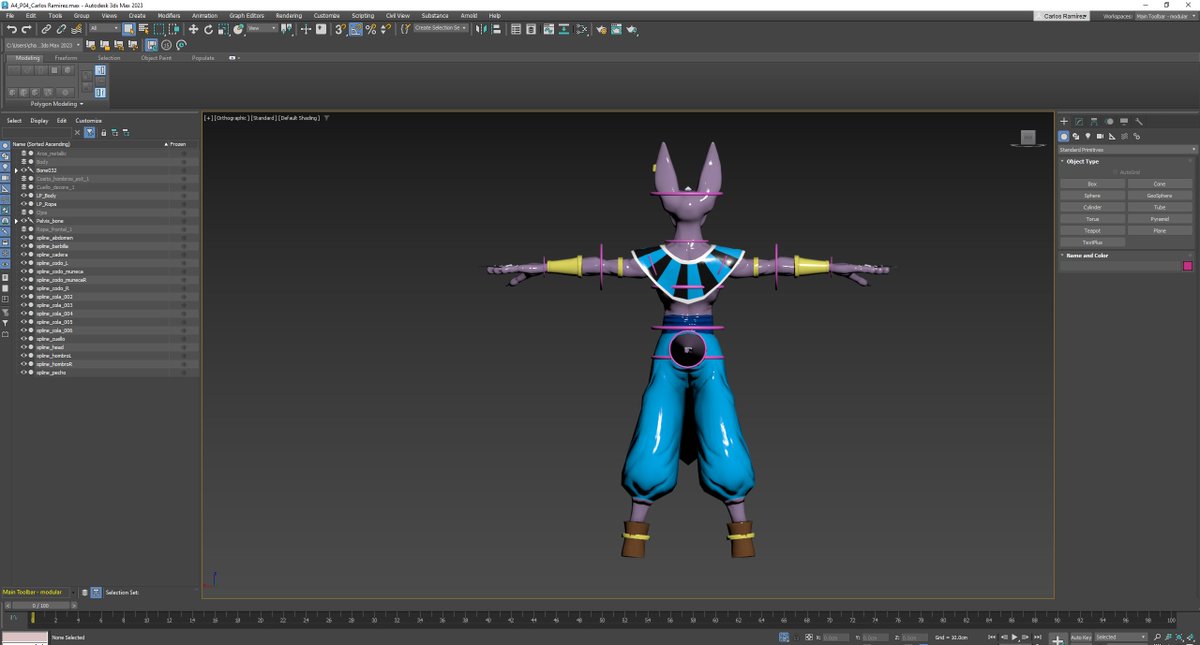Toggle visibility eye of LP_Ropa
The width and height of the screenshot is (1200, 645).
[24, 204]
